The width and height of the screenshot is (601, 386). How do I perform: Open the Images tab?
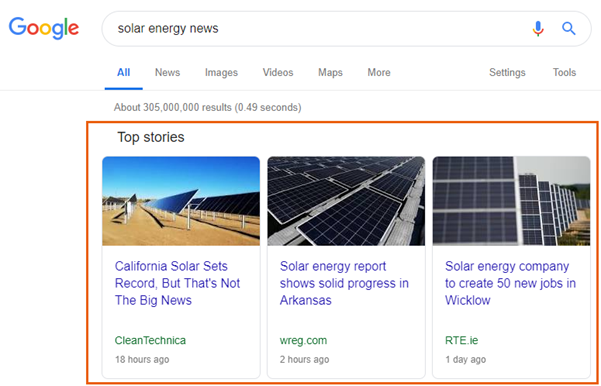[x=221, y=72]
